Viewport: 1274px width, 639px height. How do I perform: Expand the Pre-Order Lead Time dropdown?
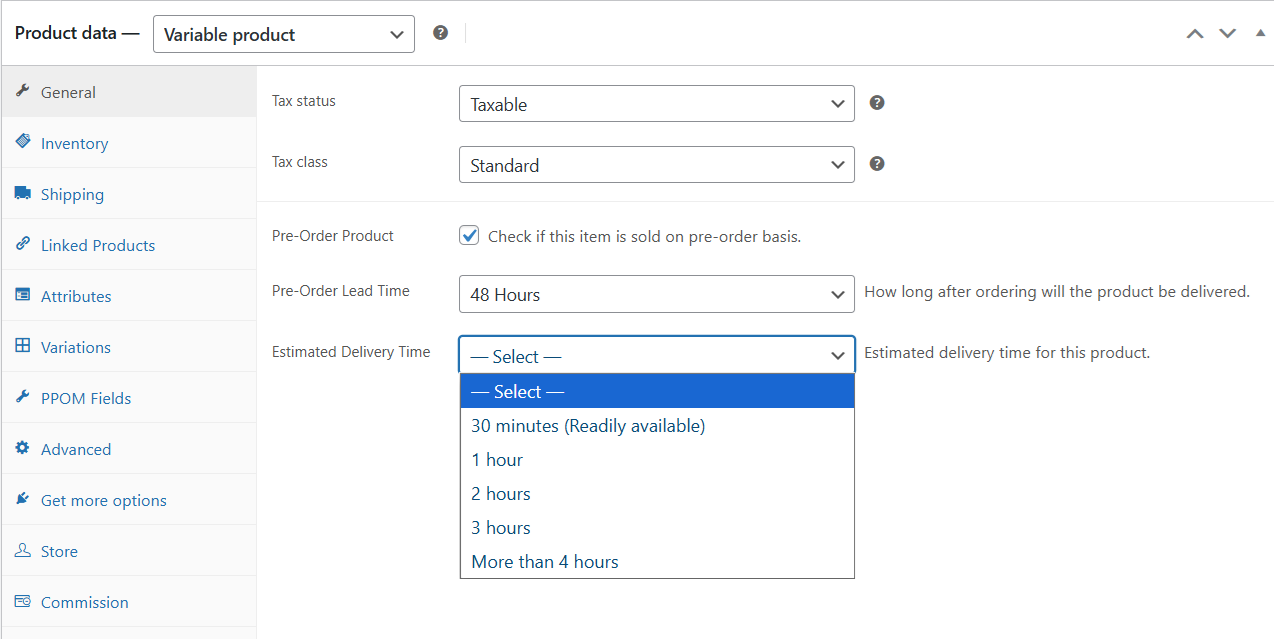[656, 295]
